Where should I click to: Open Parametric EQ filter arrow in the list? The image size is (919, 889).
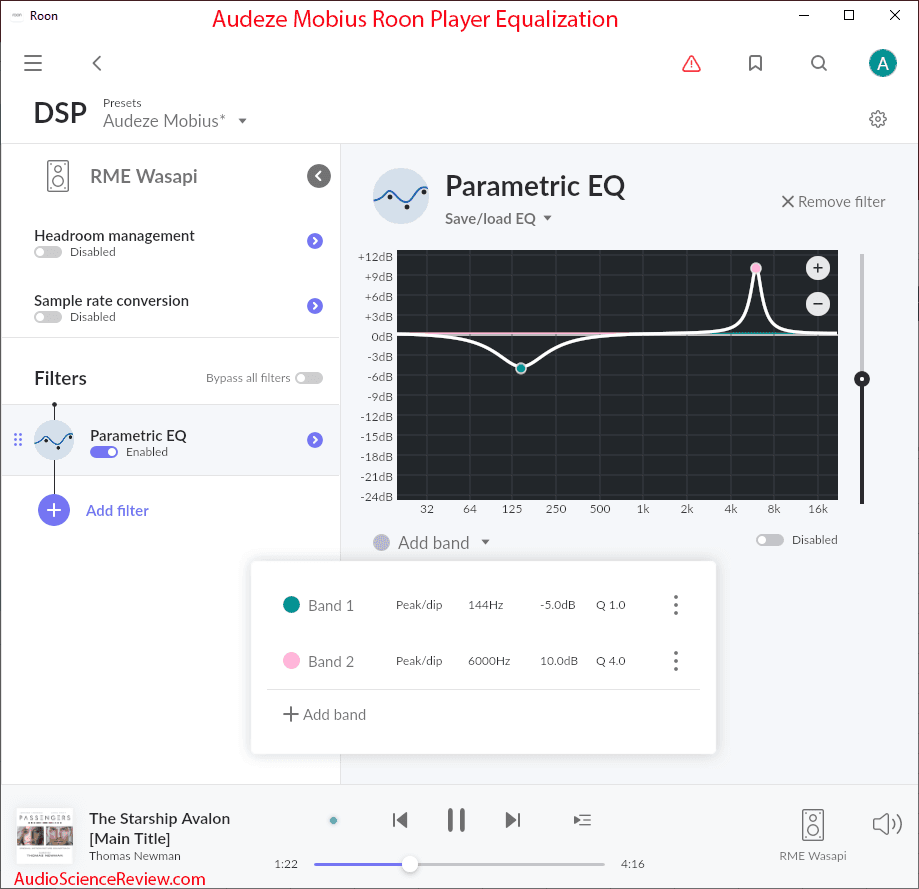click(315, 440)
